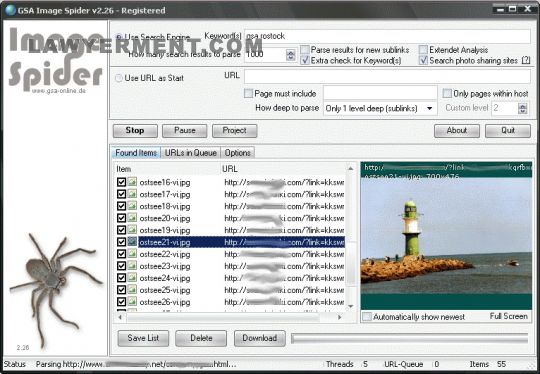
Task: Uncheck ostsee26-vi.jpg item checkbox
Action: tap(121, 302)
